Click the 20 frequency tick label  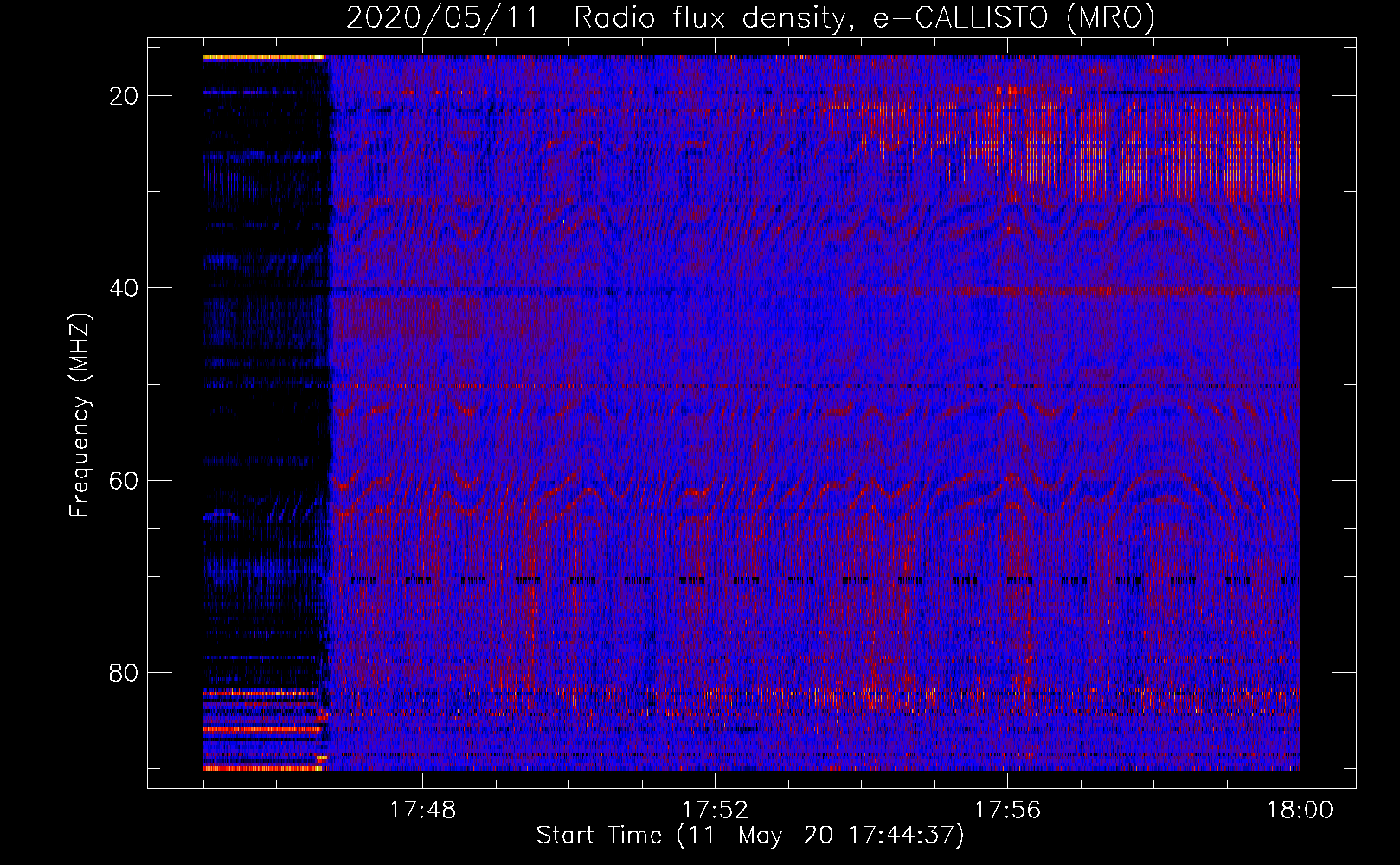click(x=125, y=96)
